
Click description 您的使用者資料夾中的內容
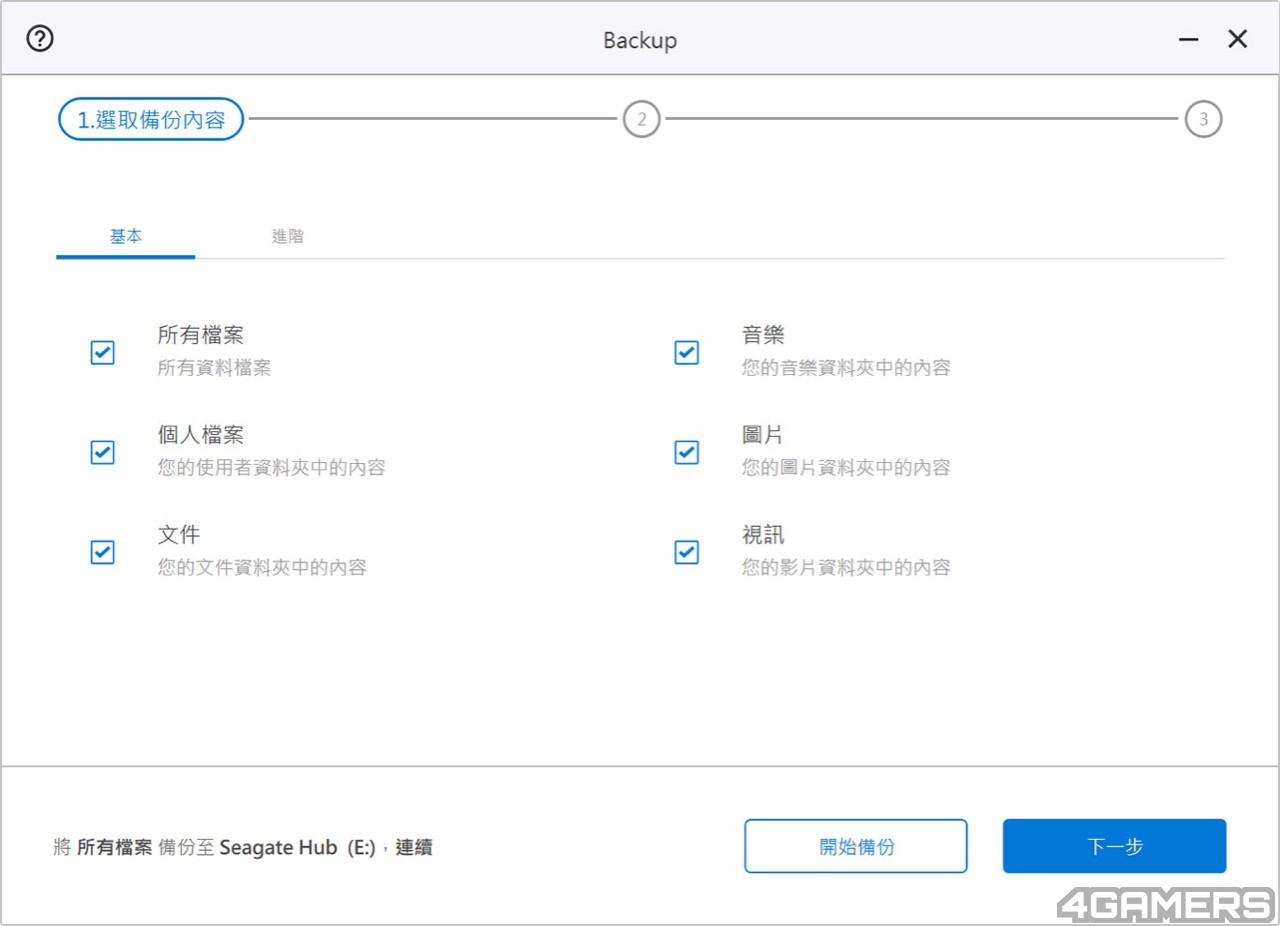tap(271, 468)
